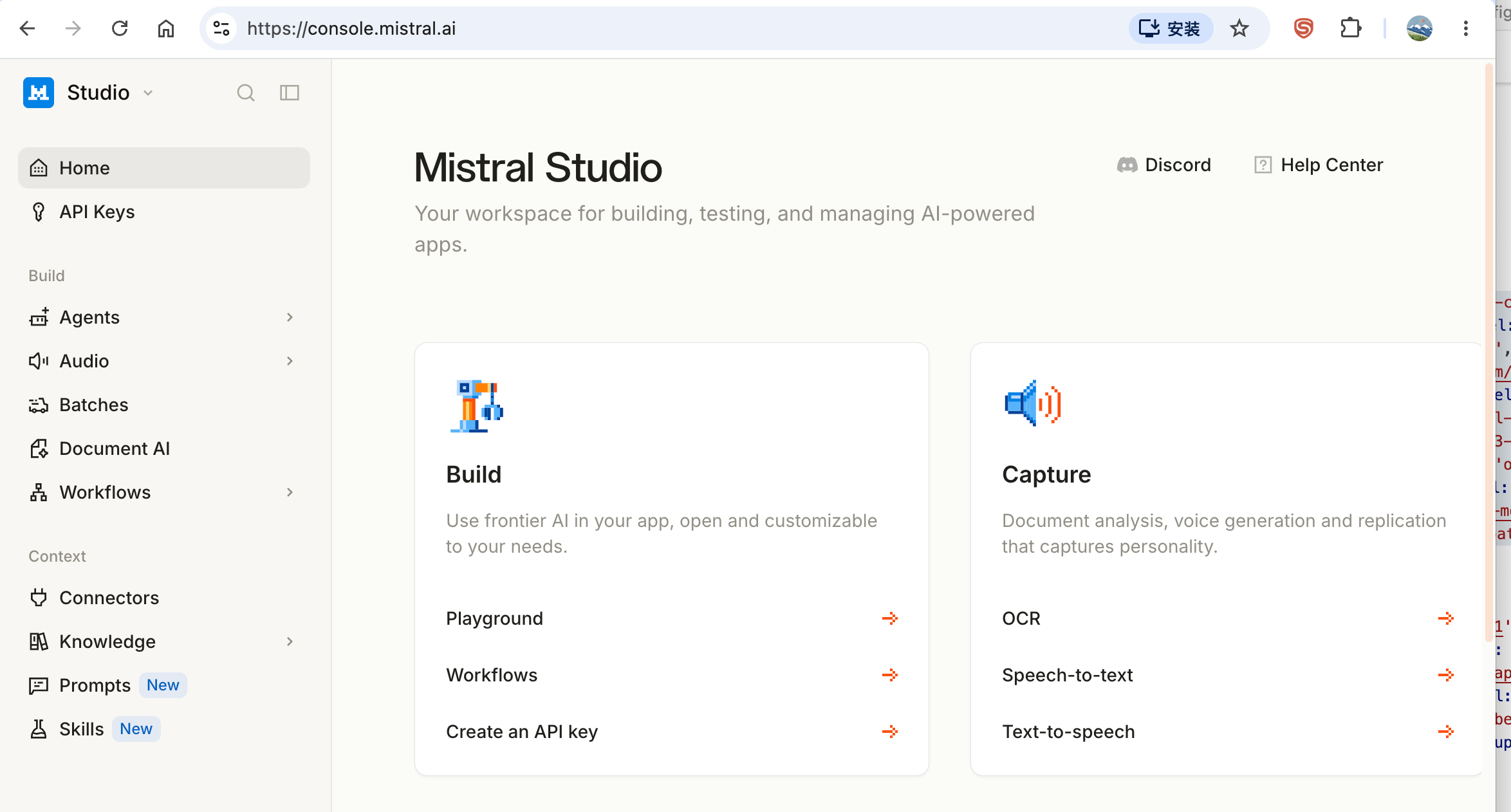Open Batches in the sidebar

(x=164, y=405)
